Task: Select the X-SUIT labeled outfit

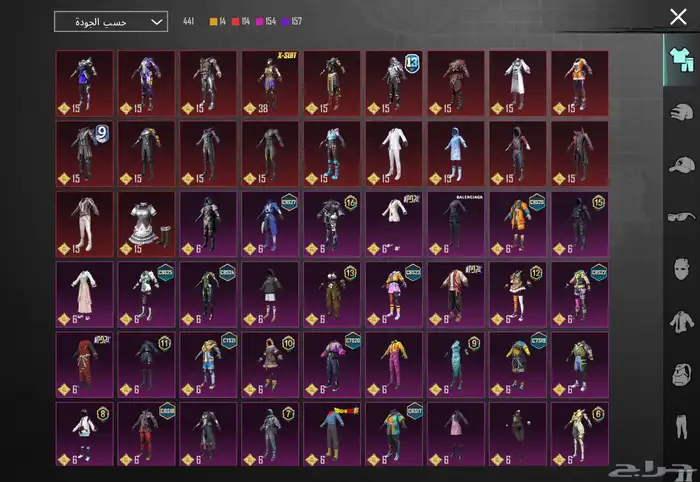Action: coord(272,84)
